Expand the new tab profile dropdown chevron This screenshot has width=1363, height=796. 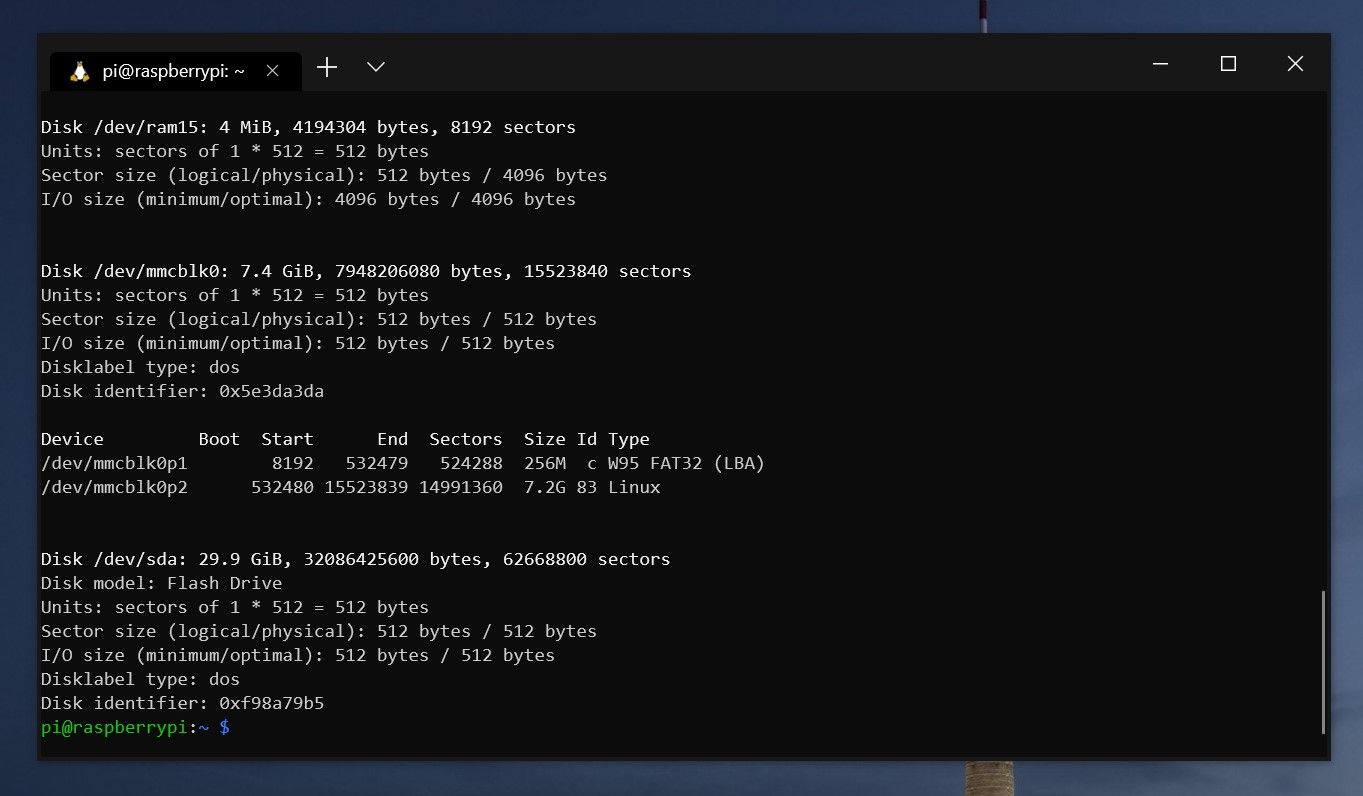click(376, 67)
